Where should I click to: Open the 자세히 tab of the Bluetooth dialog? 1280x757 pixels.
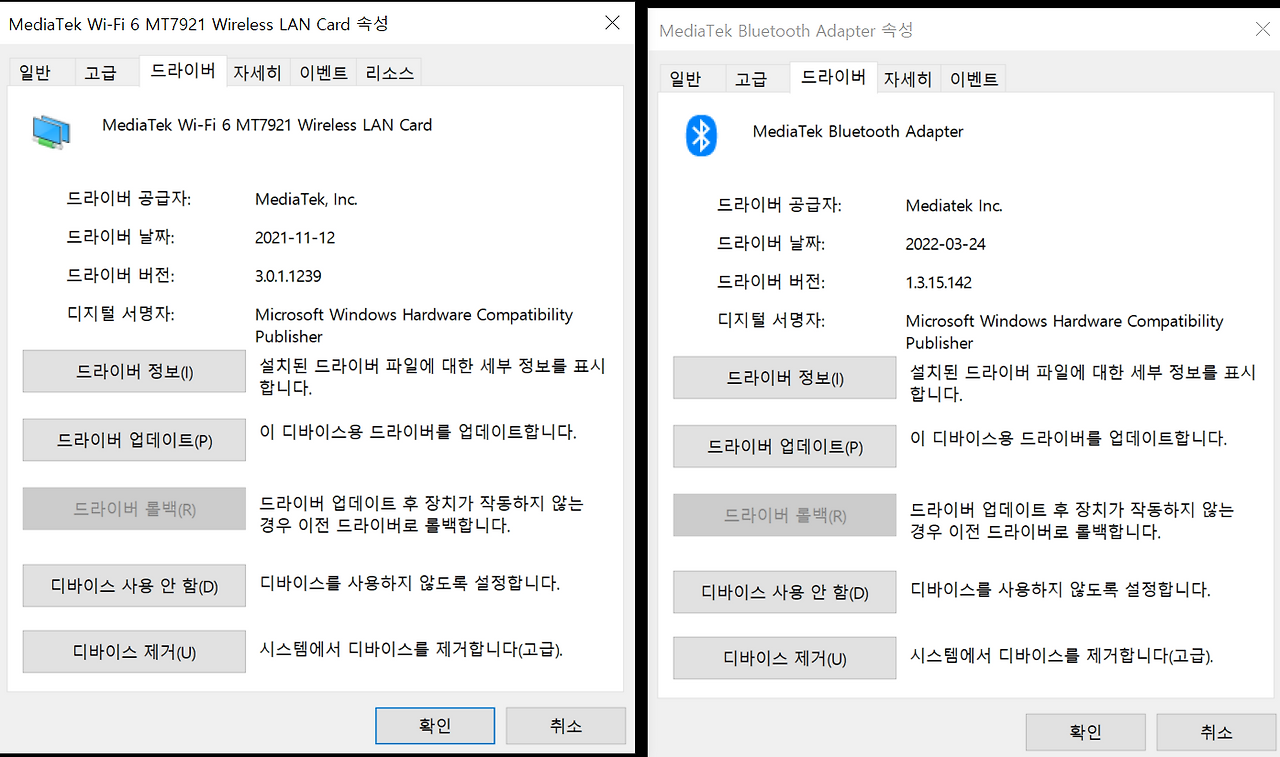pyautogui.click(x=908, y=77)
